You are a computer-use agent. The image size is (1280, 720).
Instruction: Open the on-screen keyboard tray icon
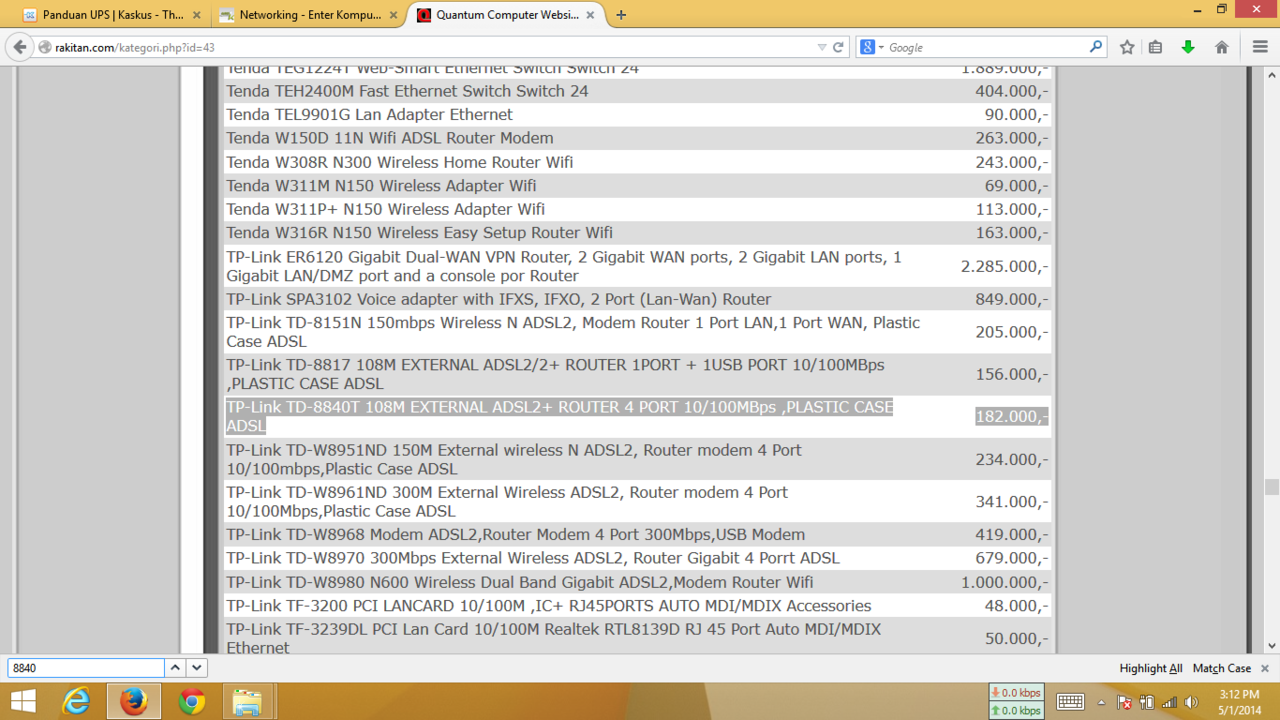[x=1070, y=702]
